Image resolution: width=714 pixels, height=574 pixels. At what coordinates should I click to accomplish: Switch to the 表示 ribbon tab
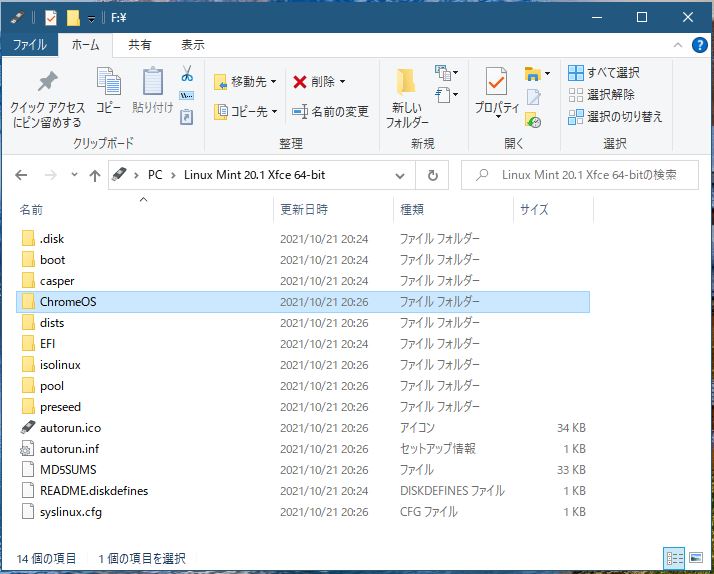pos(192,45)
